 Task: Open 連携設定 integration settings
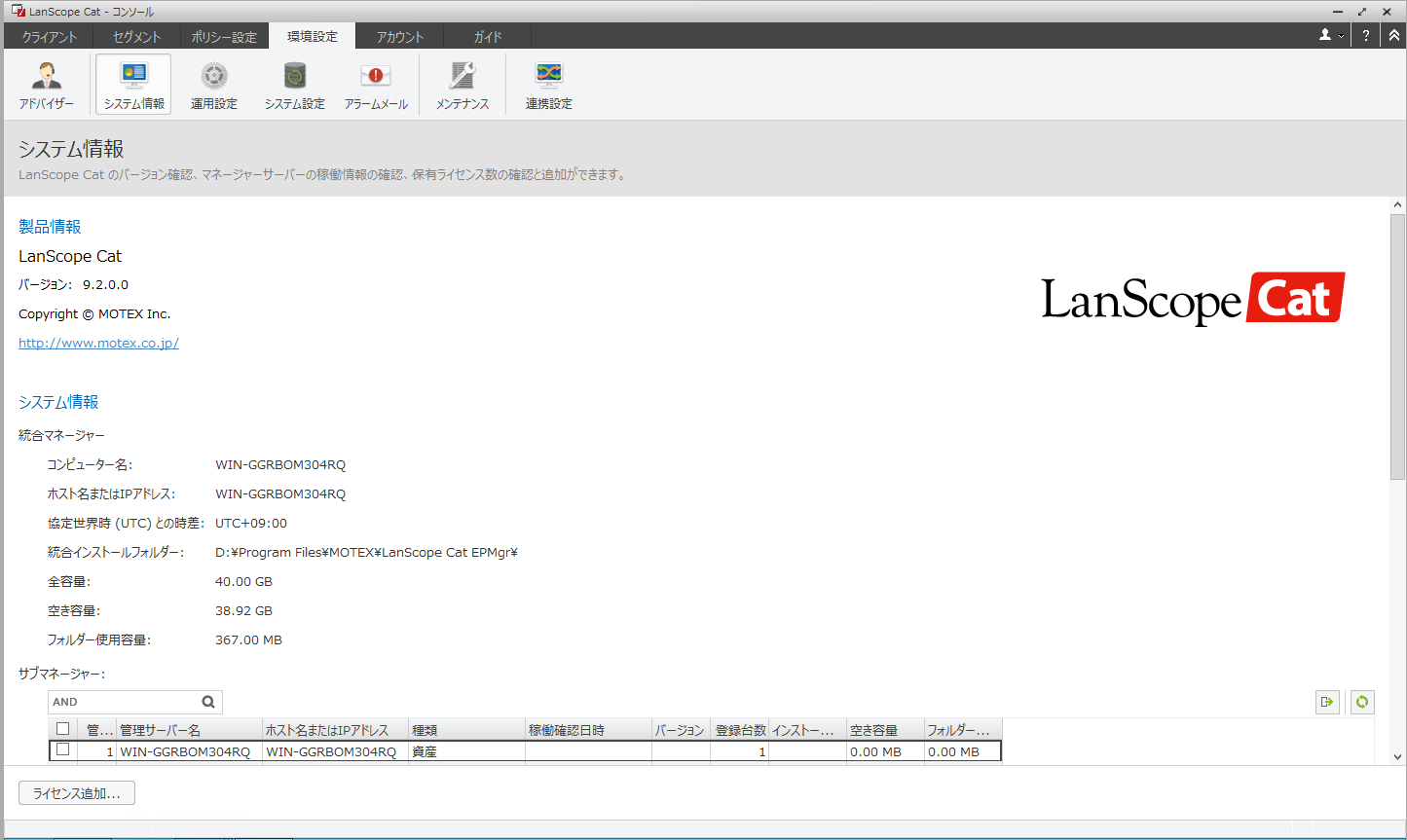tap(548, 84)
